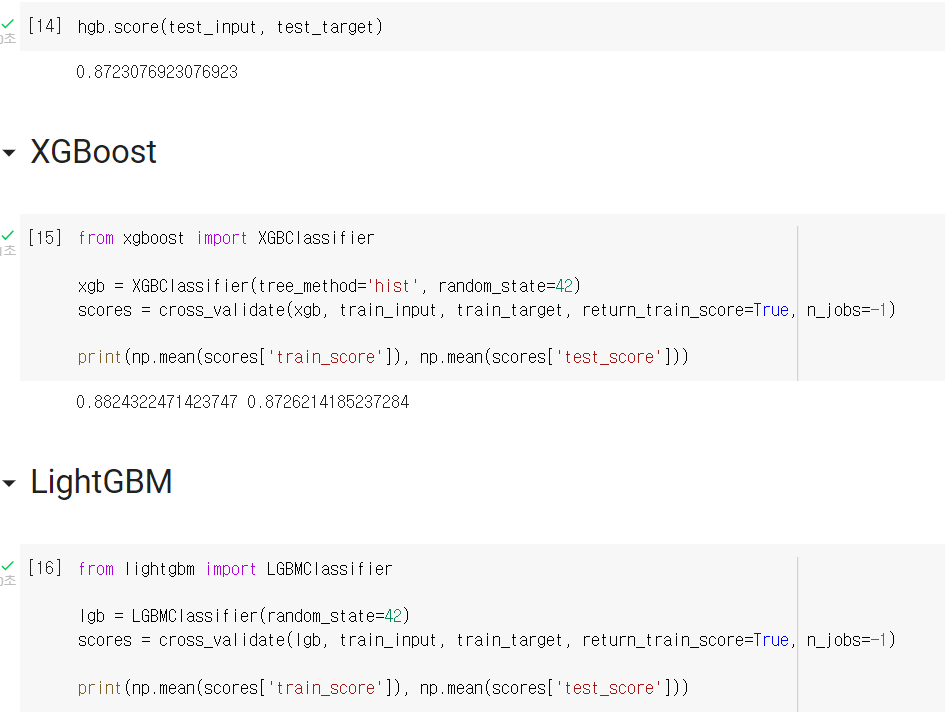This screenshot has width=945, height=721.
Task: Click the LGBMClassifier(random_state=42) line
Action: (x=244, y=616)
